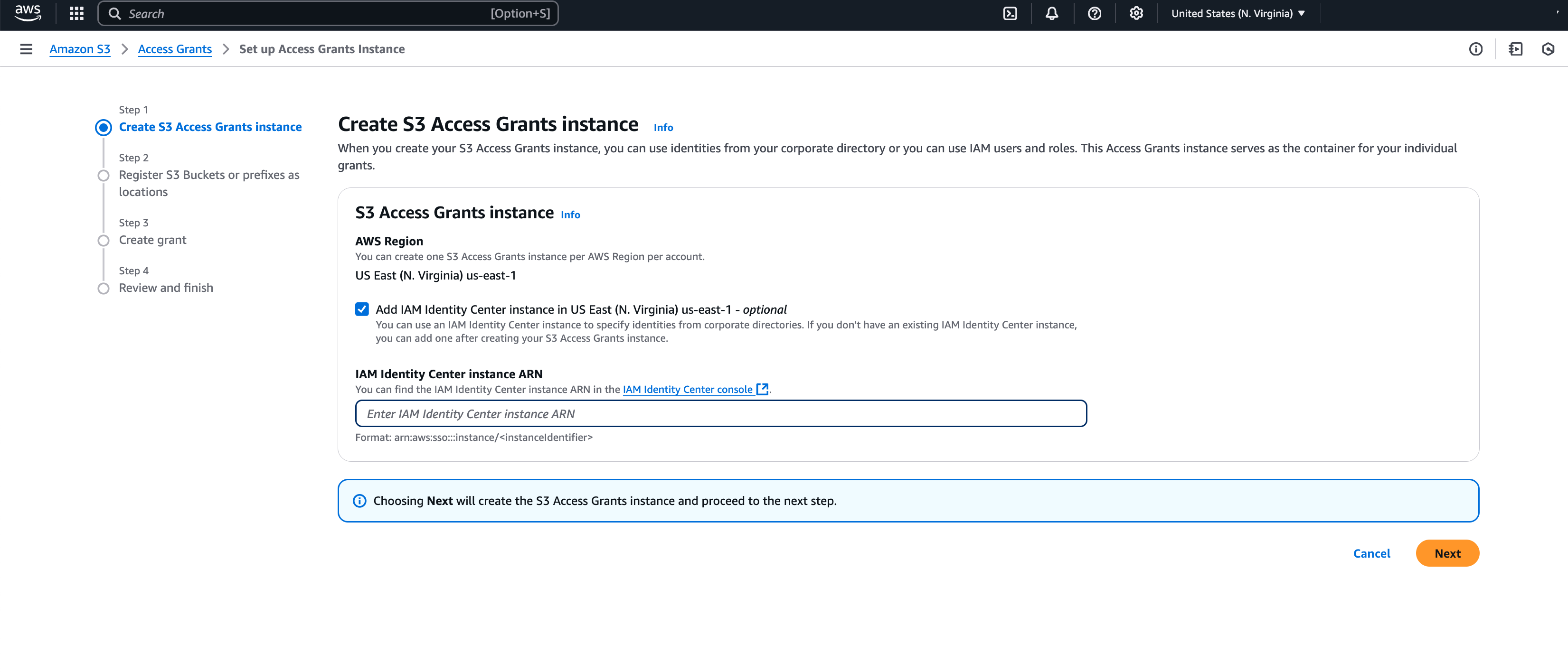Click the AWS home logo
Viewport: 1568px width, 672px height.
28,13
